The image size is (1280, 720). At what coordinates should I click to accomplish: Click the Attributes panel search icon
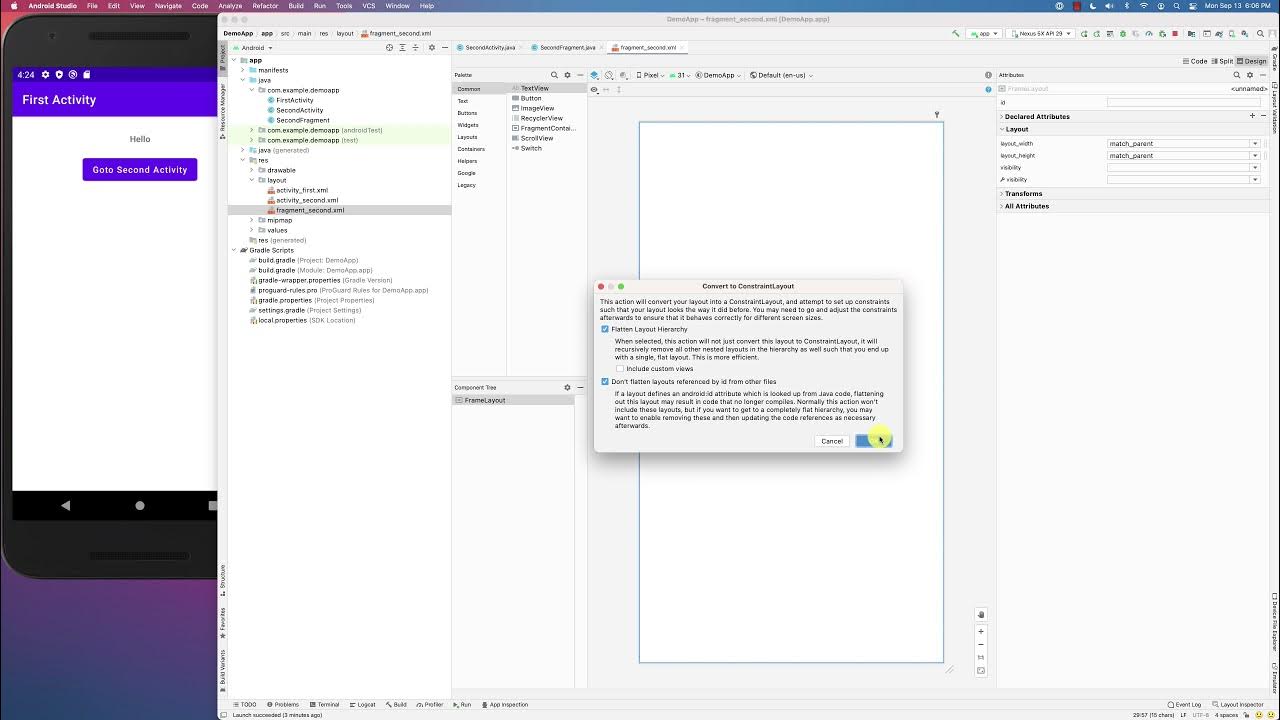coord(1236,75)
